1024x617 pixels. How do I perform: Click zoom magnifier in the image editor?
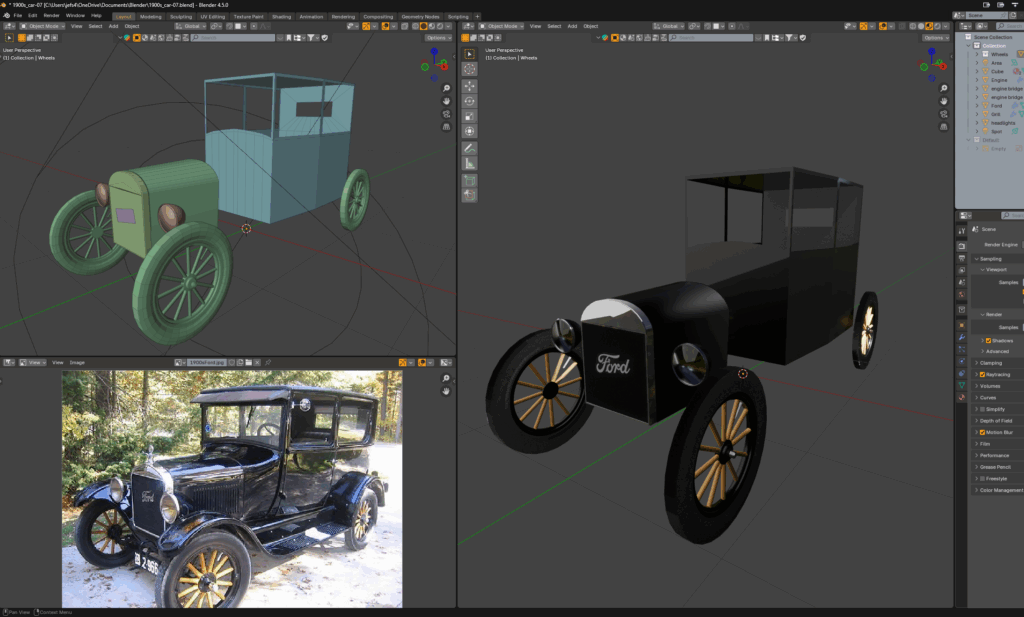(x=447, y=379)
